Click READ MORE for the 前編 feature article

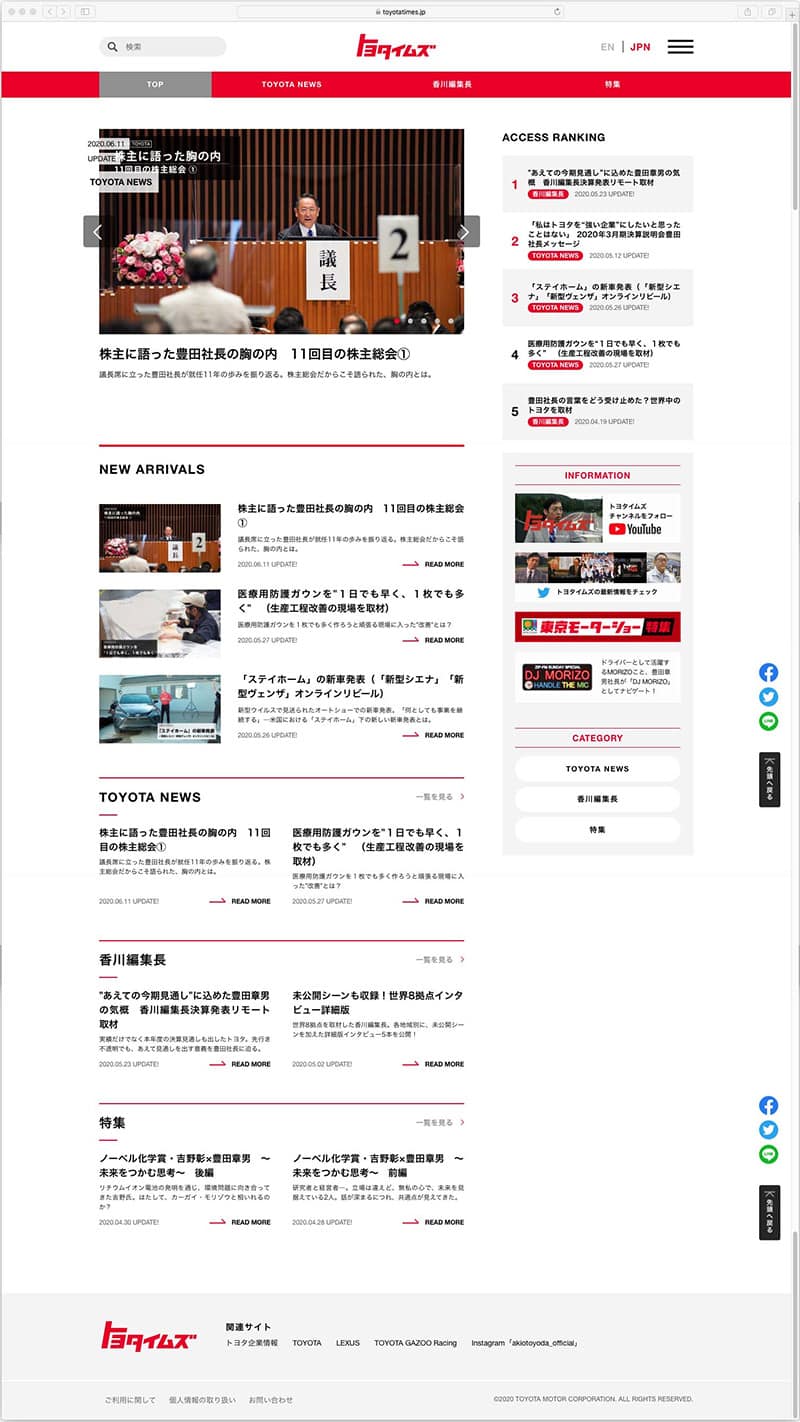click(x=433, y=1222)
